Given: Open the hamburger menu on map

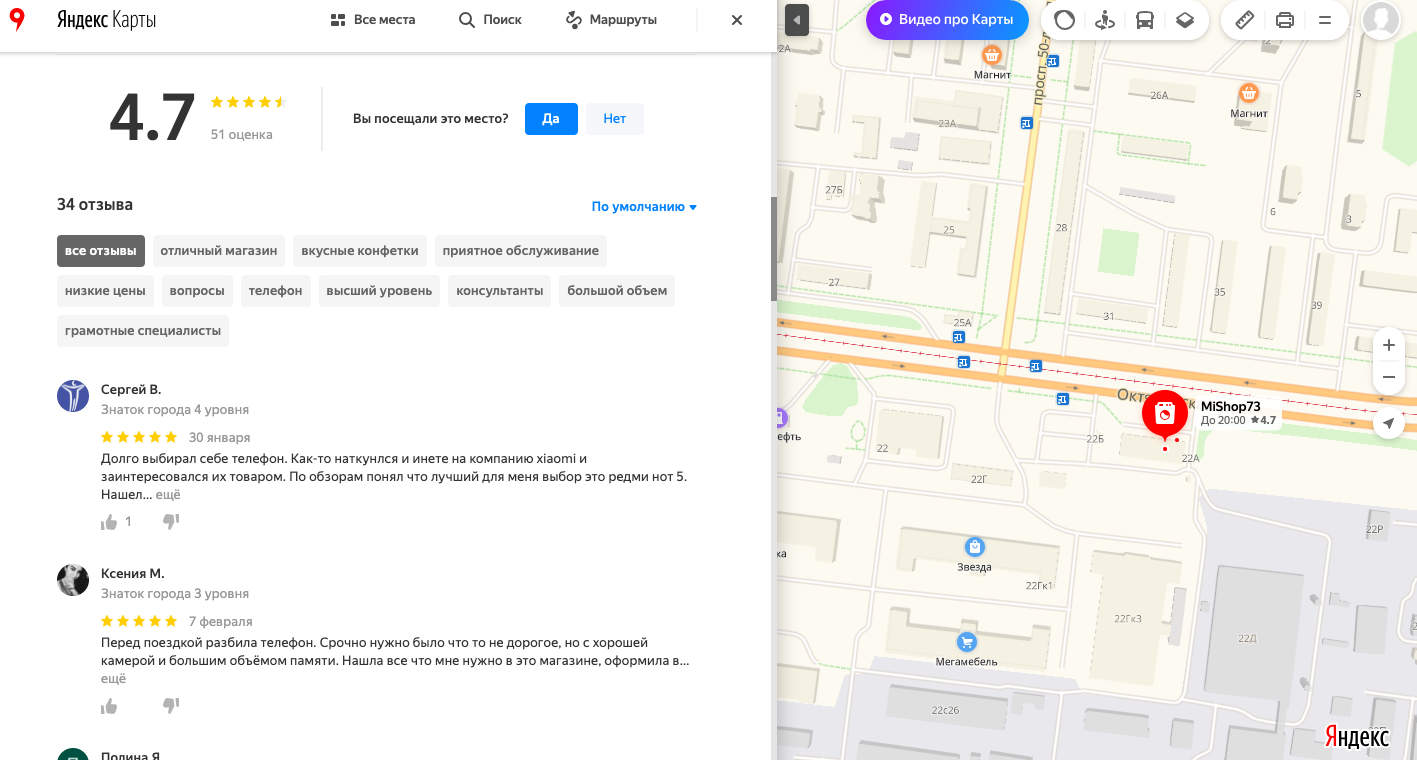Looking at the screenshot, I should click(1325, 20).
